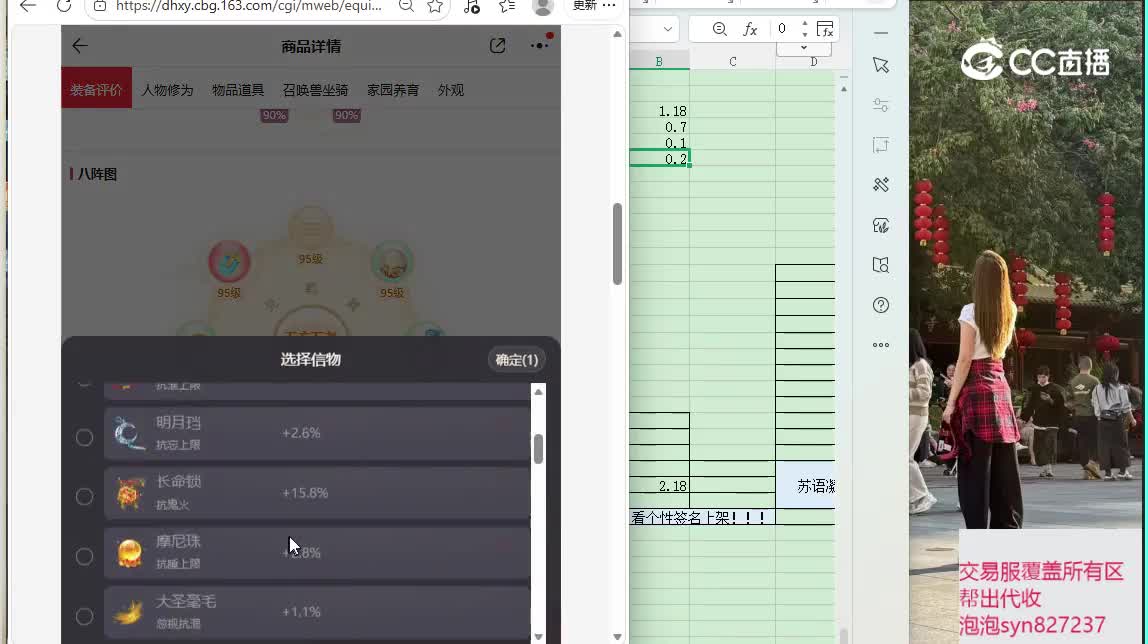Open the name box dropdown in spreadsheet
1148x644 pixels.
[x=667, y=29]
